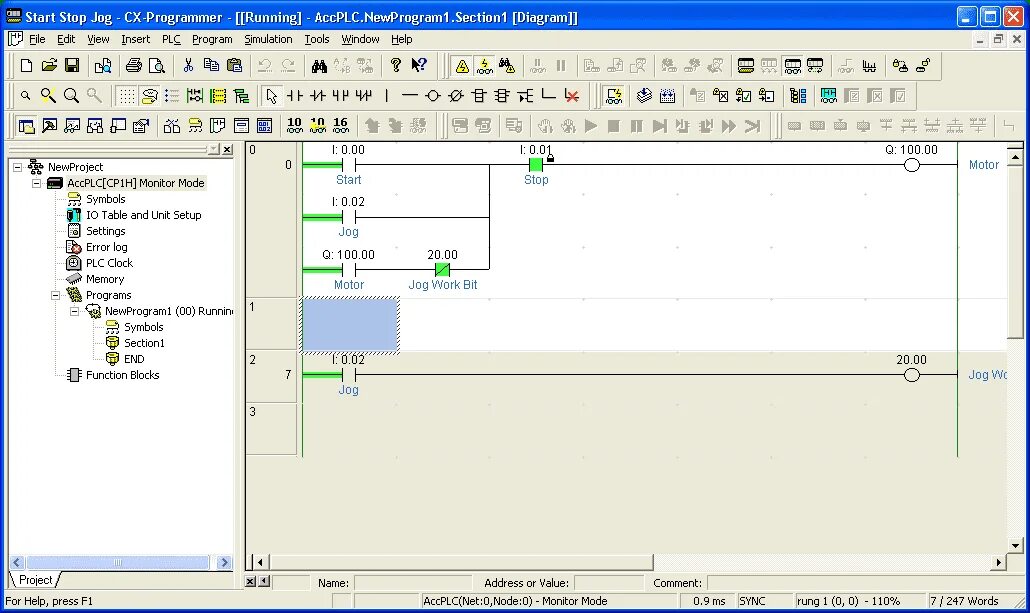Click the Stop contact I: 0.01
The height and width of the screenshot is (613, 1030).
[536, 164]
